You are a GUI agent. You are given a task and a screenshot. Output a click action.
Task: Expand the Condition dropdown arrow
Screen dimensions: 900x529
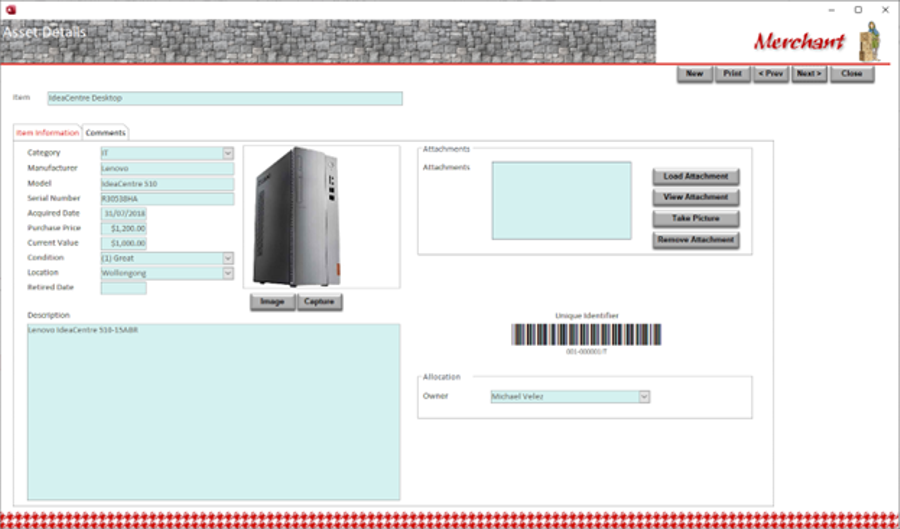click(x=228, y=258)
